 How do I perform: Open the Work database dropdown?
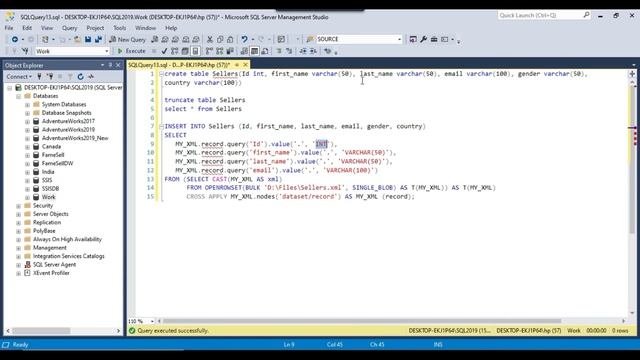pyautogui.click(x=107, y=51)
